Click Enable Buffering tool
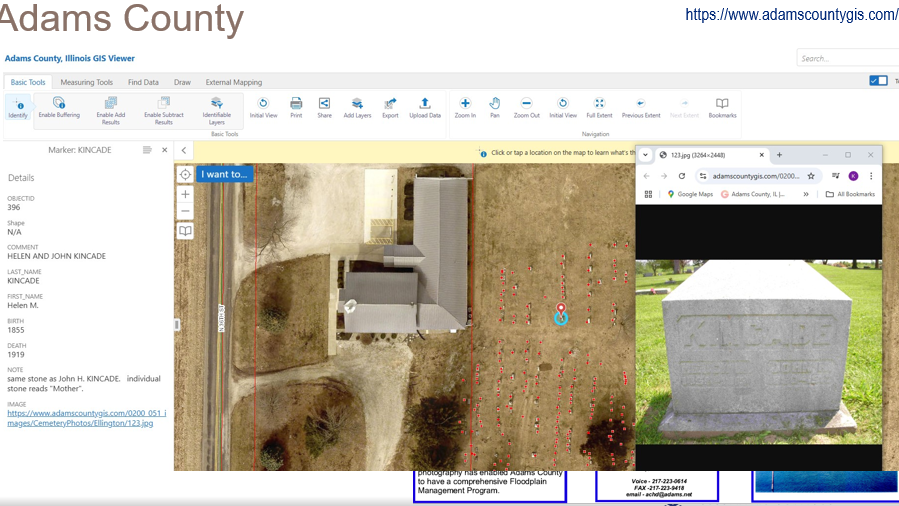 pos(59,107)
